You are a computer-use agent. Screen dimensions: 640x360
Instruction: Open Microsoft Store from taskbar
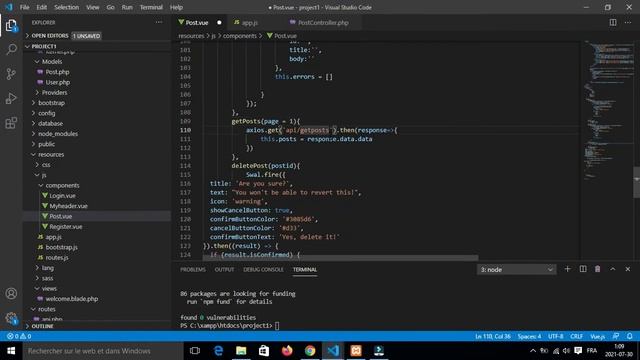click(264, 351)
